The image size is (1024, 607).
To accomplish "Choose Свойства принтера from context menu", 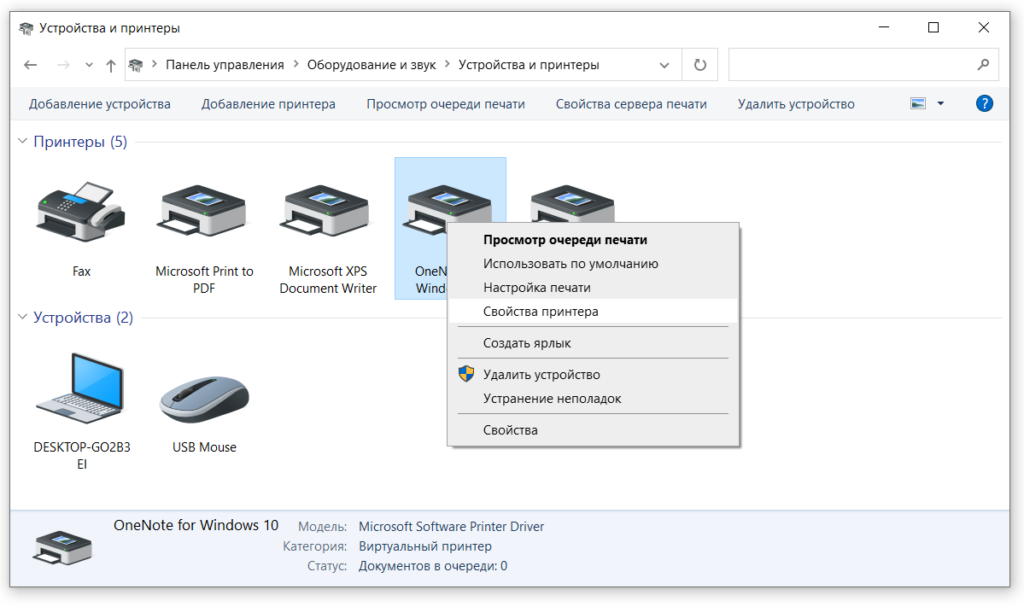I will click(540, 311).
